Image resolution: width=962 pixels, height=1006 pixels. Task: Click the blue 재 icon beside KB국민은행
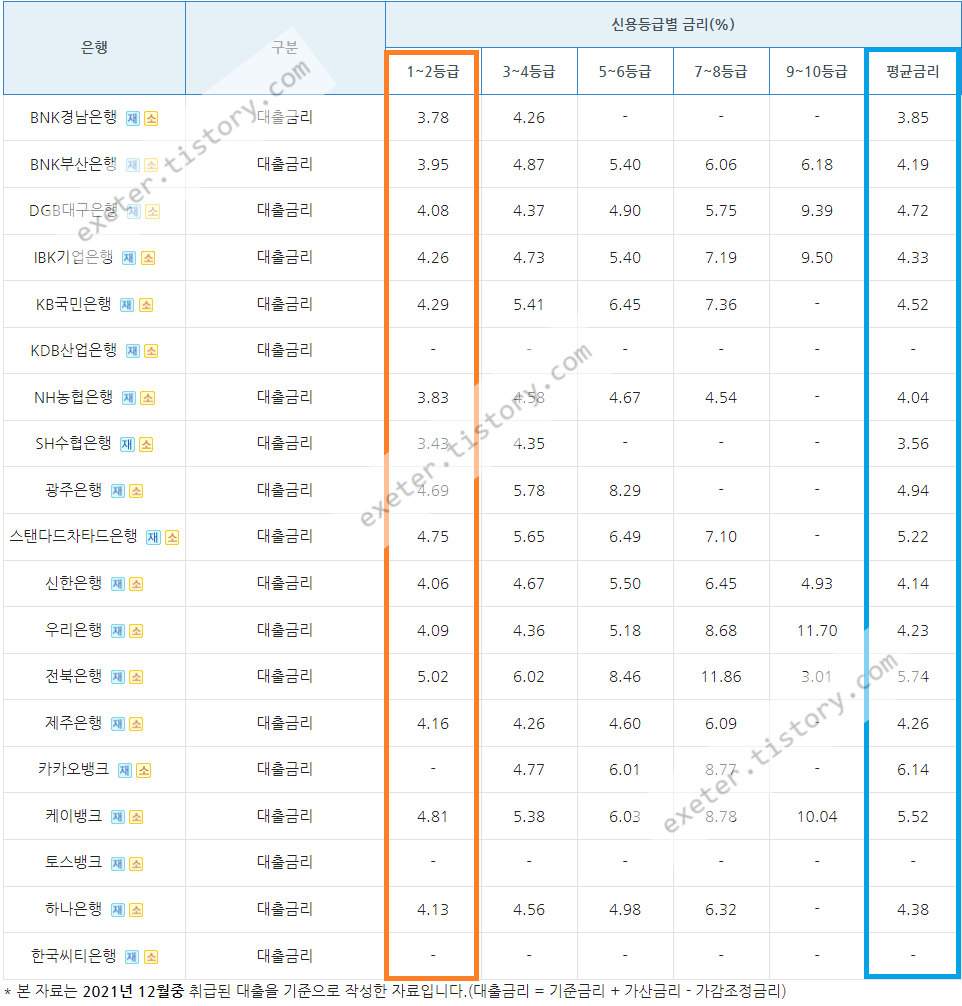[127, 305]
